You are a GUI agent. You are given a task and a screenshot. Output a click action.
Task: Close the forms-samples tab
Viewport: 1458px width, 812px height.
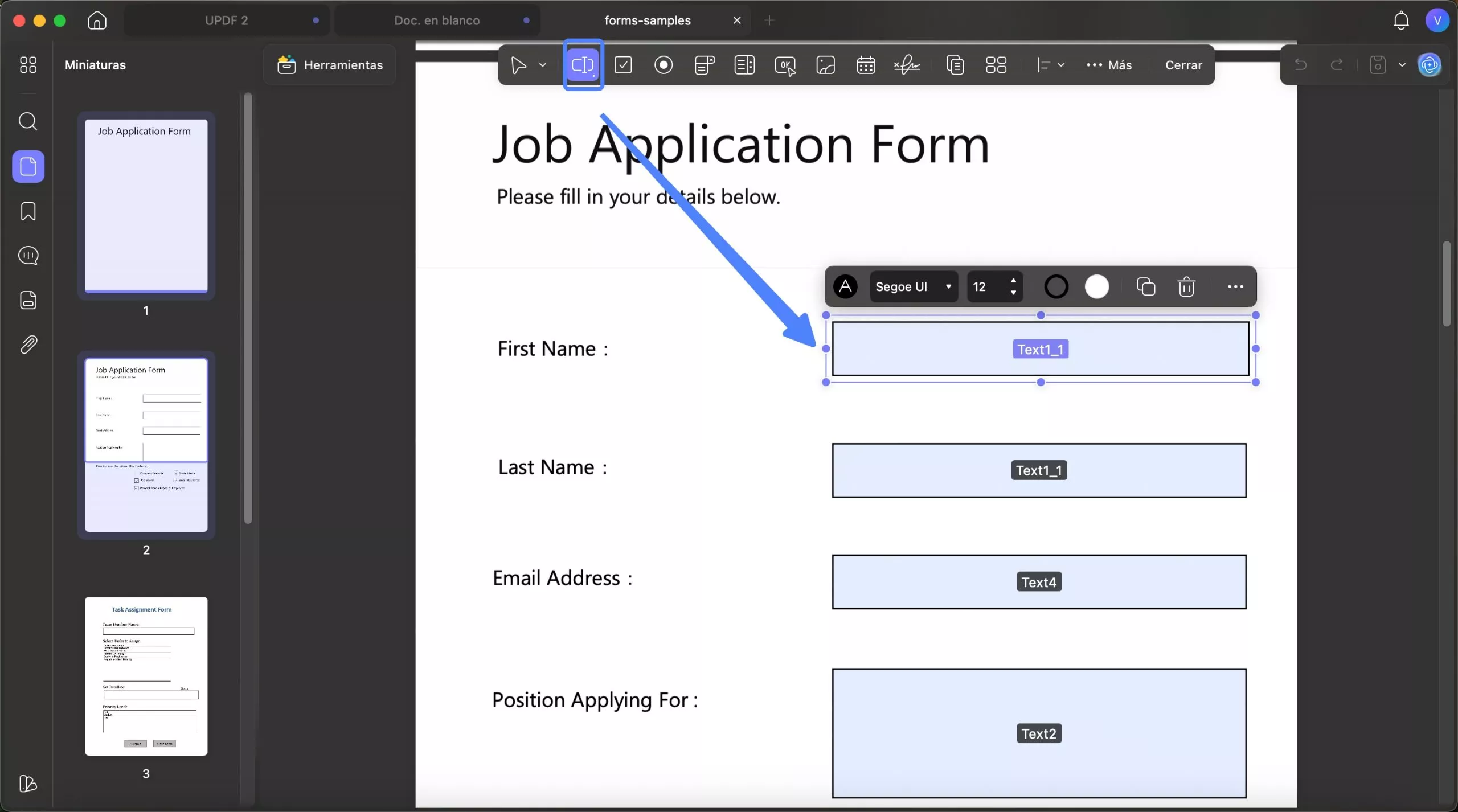pos(737,20)
